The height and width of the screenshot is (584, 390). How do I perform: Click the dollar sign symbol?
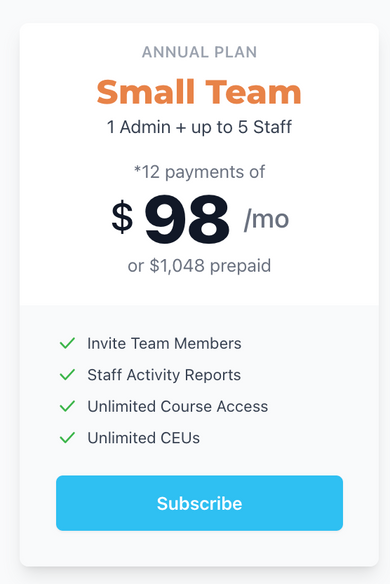click(x=122, y=217)
